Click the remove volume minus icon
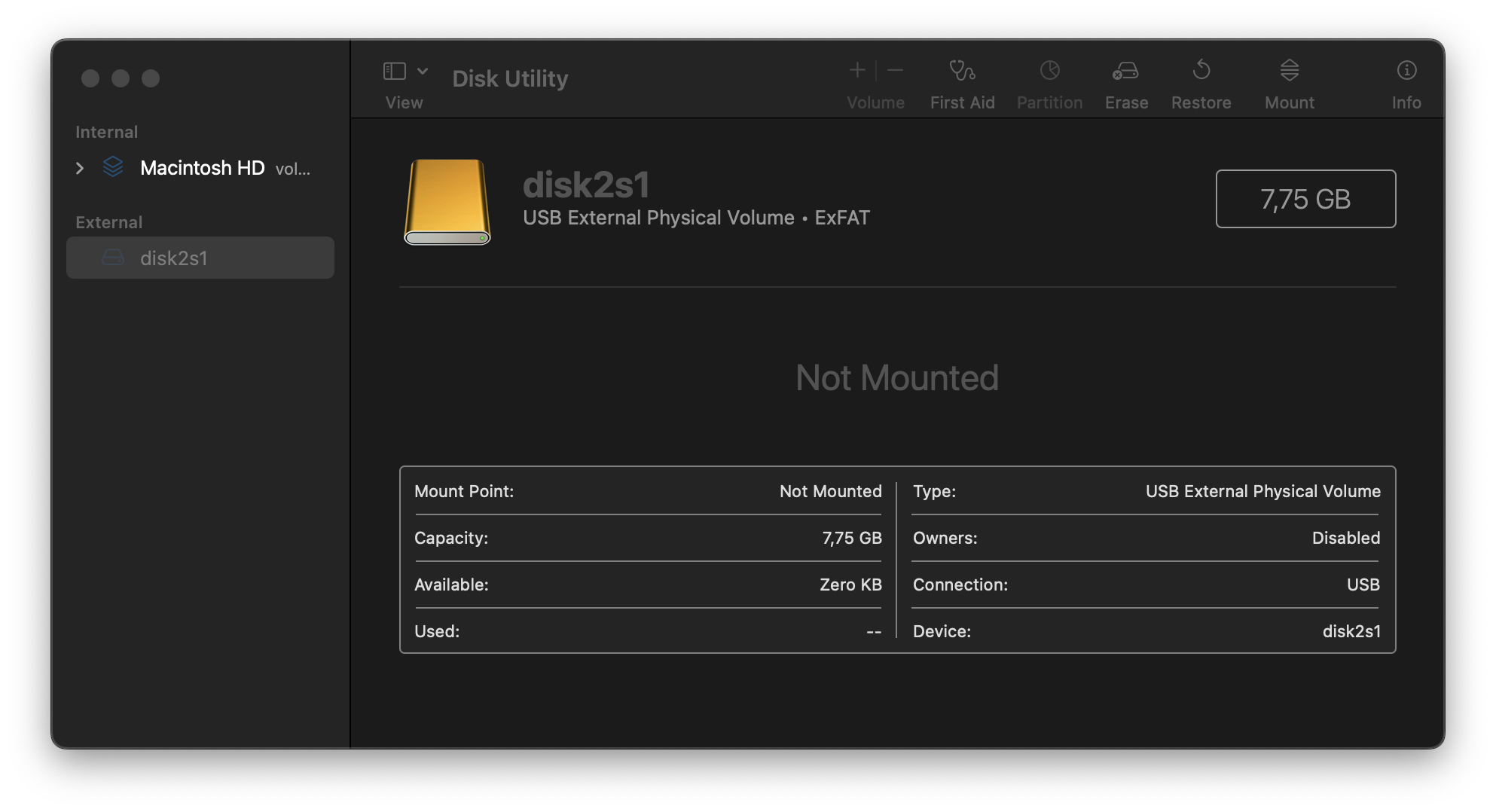The width and height of the screenshot is (1496, 812). click(895, 71)
